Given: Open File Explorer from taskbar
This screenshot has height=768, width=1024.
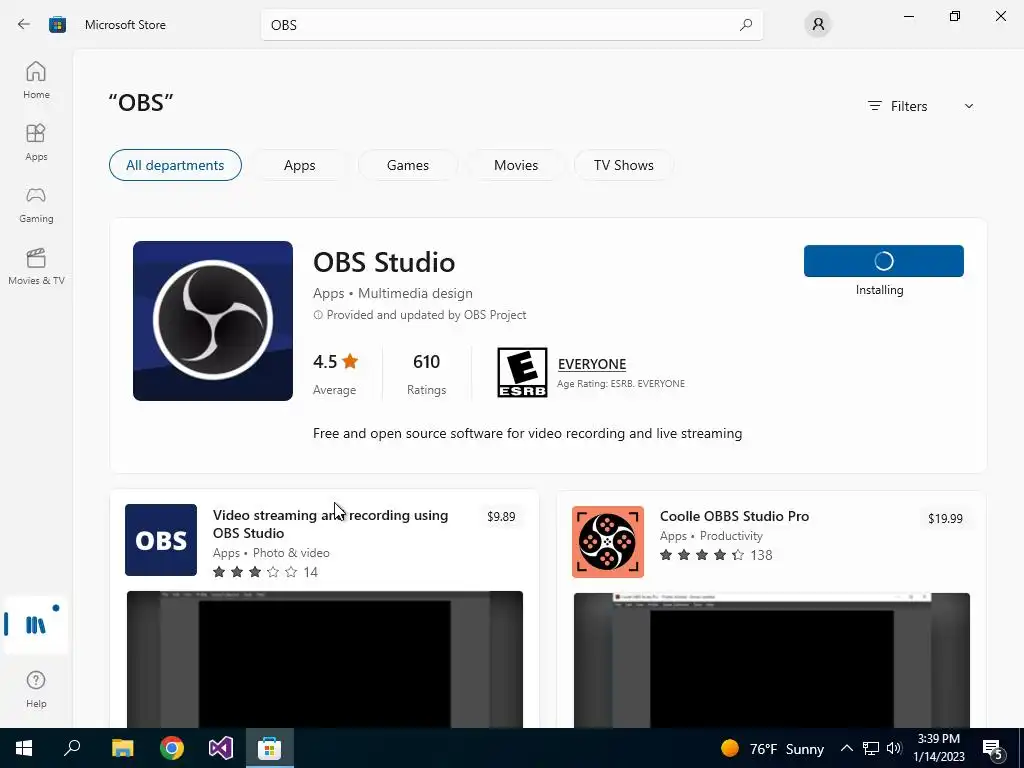Looking at the screenshot, I should pos(122,748).
